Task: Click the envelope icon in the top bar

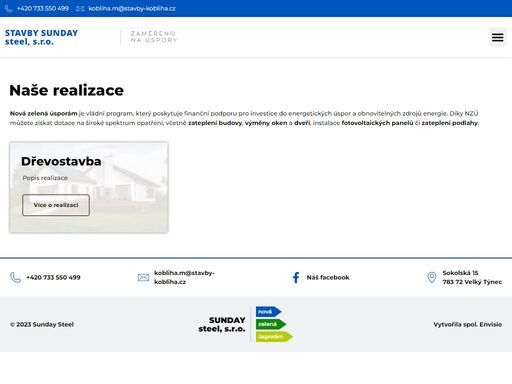Action: click(x=80, y=9)
